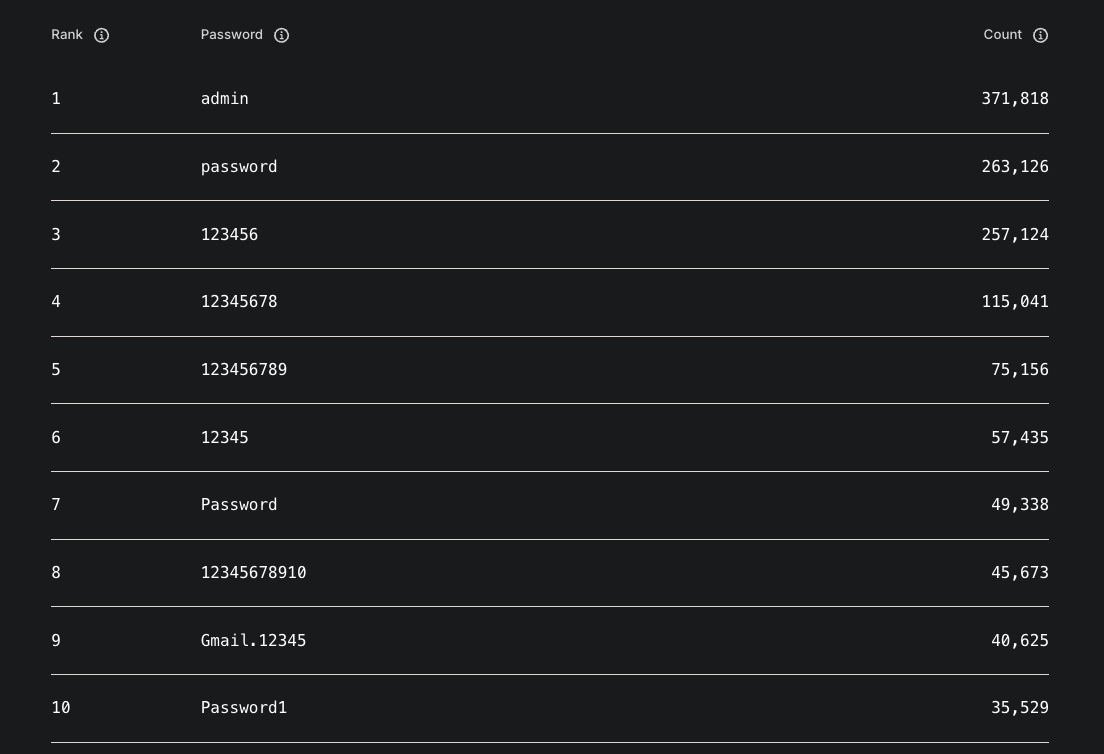This screenshot has width=1104, height=754.
Task: Select the '123456789' password cell
Action: pyautogui.click(x=244, y=370)
